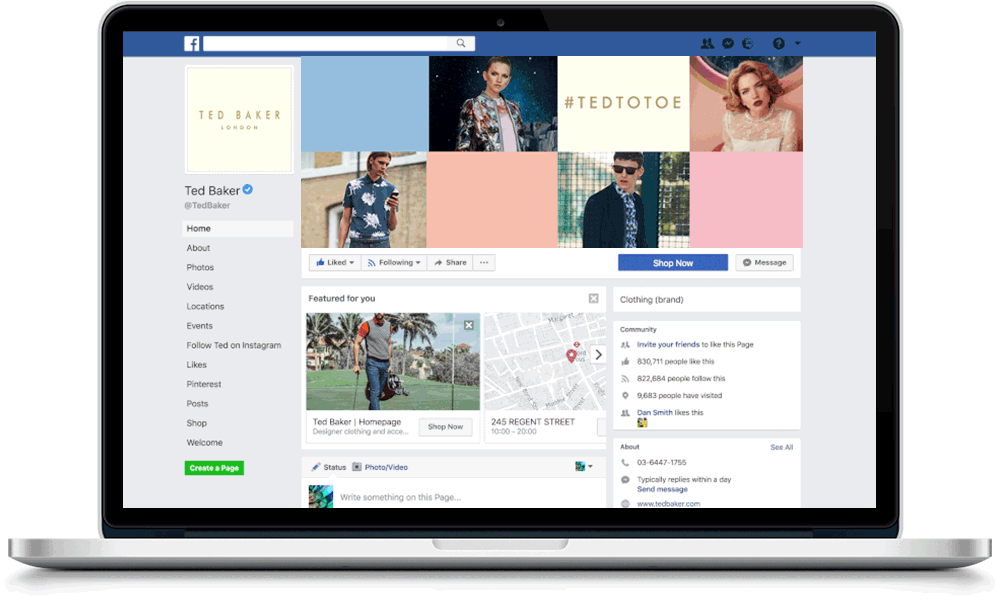Click the phone icon in About
The height and width of the screenshot is (604, 1000).
(625, 463)
